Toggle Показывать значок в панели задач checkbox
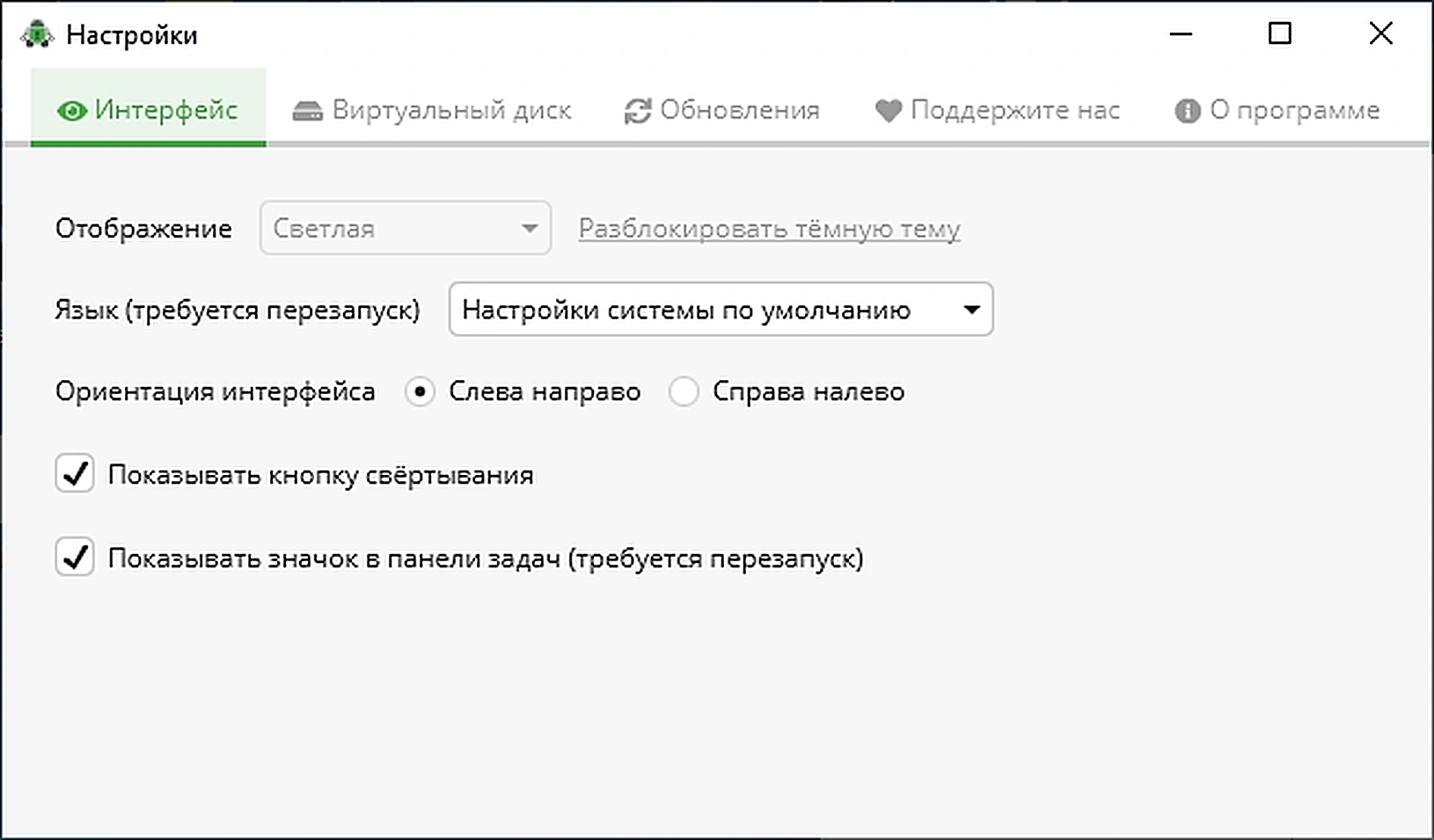Image resolution: width=1434 pixels, height=840 pixels. pyautogui.click(x=75, y=557)
